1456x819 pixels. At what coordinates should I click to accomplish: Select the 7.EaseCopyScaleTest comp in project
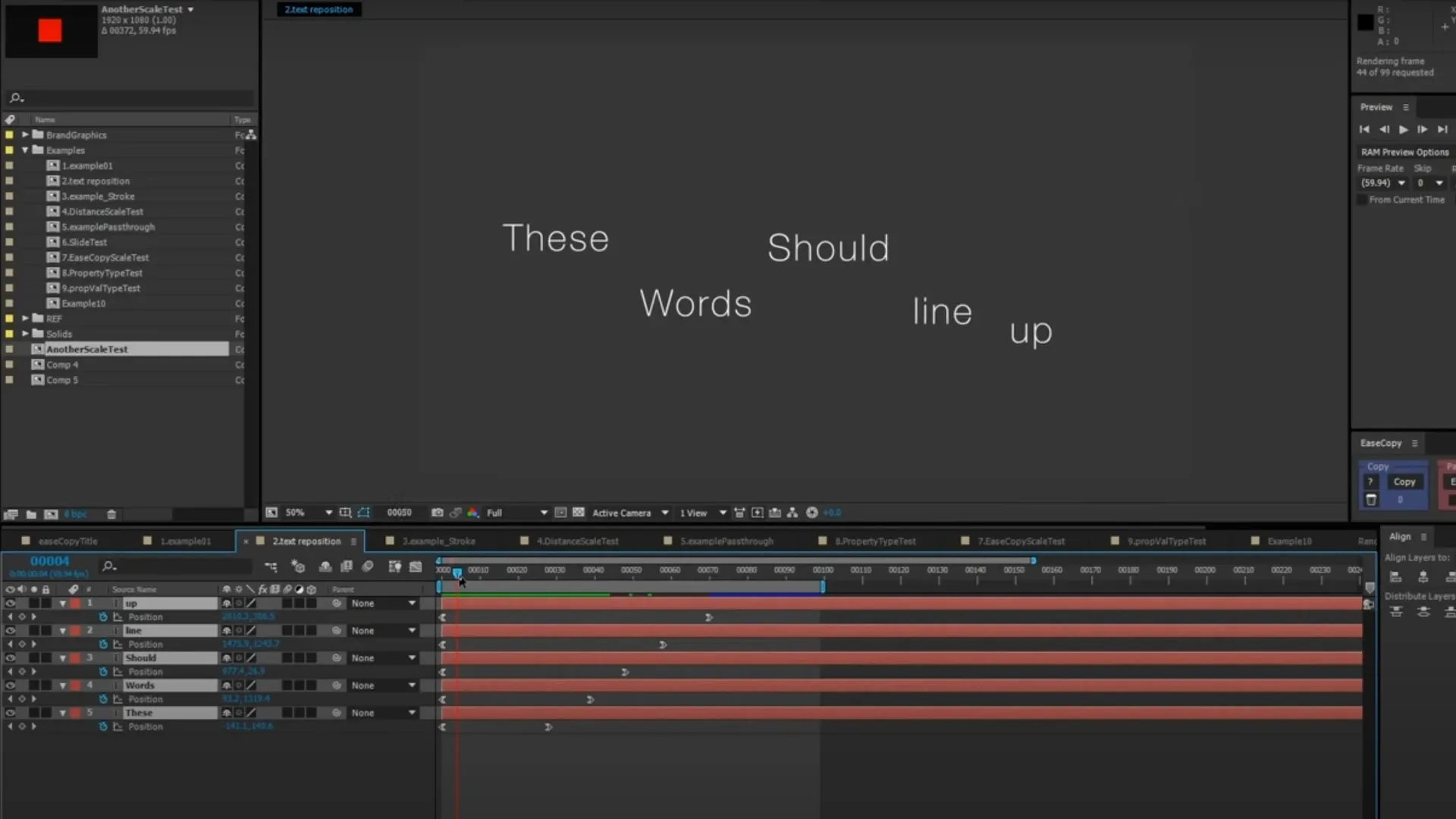105,258
